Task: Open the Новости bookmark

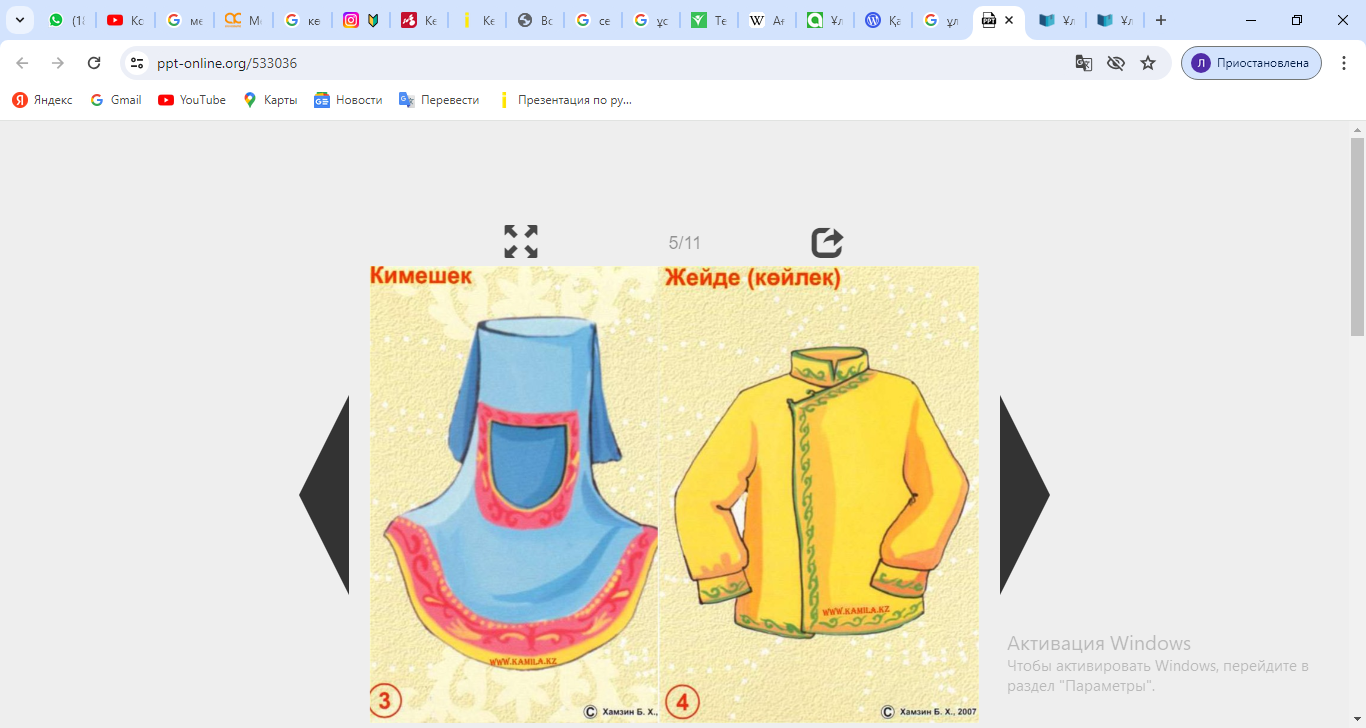Action: 348,100
